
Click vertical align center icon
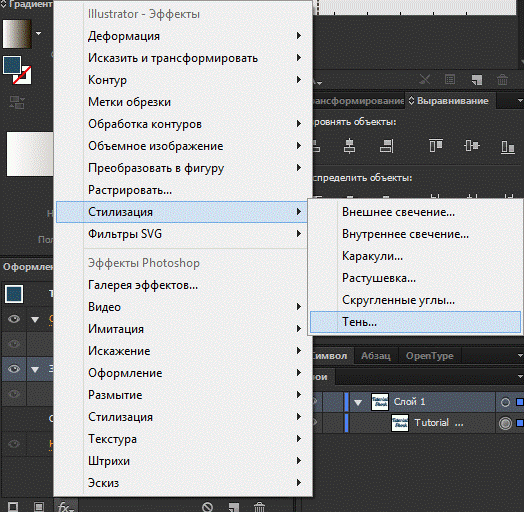(x=472, y=146)
